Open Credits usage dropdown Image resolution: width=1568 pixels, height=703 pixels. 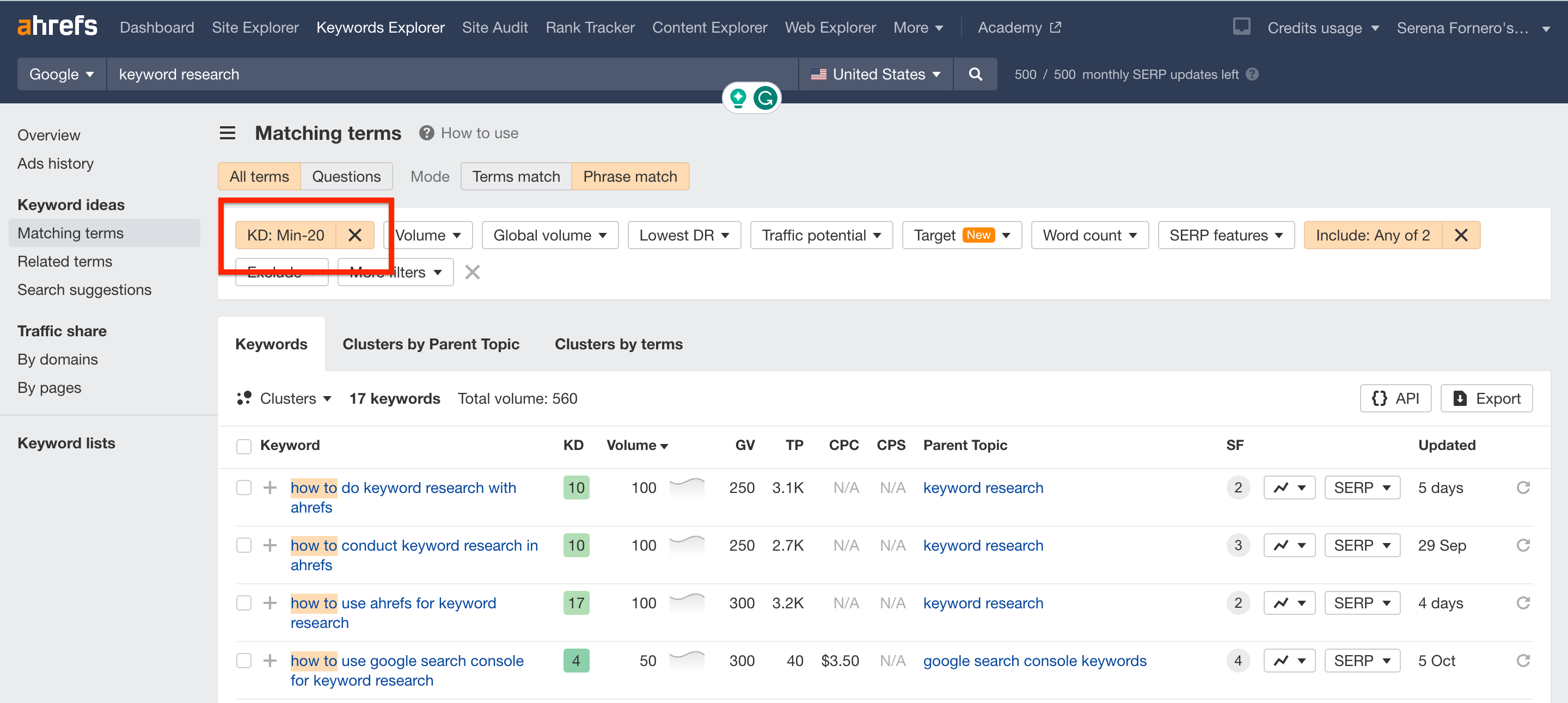[x=1324, y=27]
